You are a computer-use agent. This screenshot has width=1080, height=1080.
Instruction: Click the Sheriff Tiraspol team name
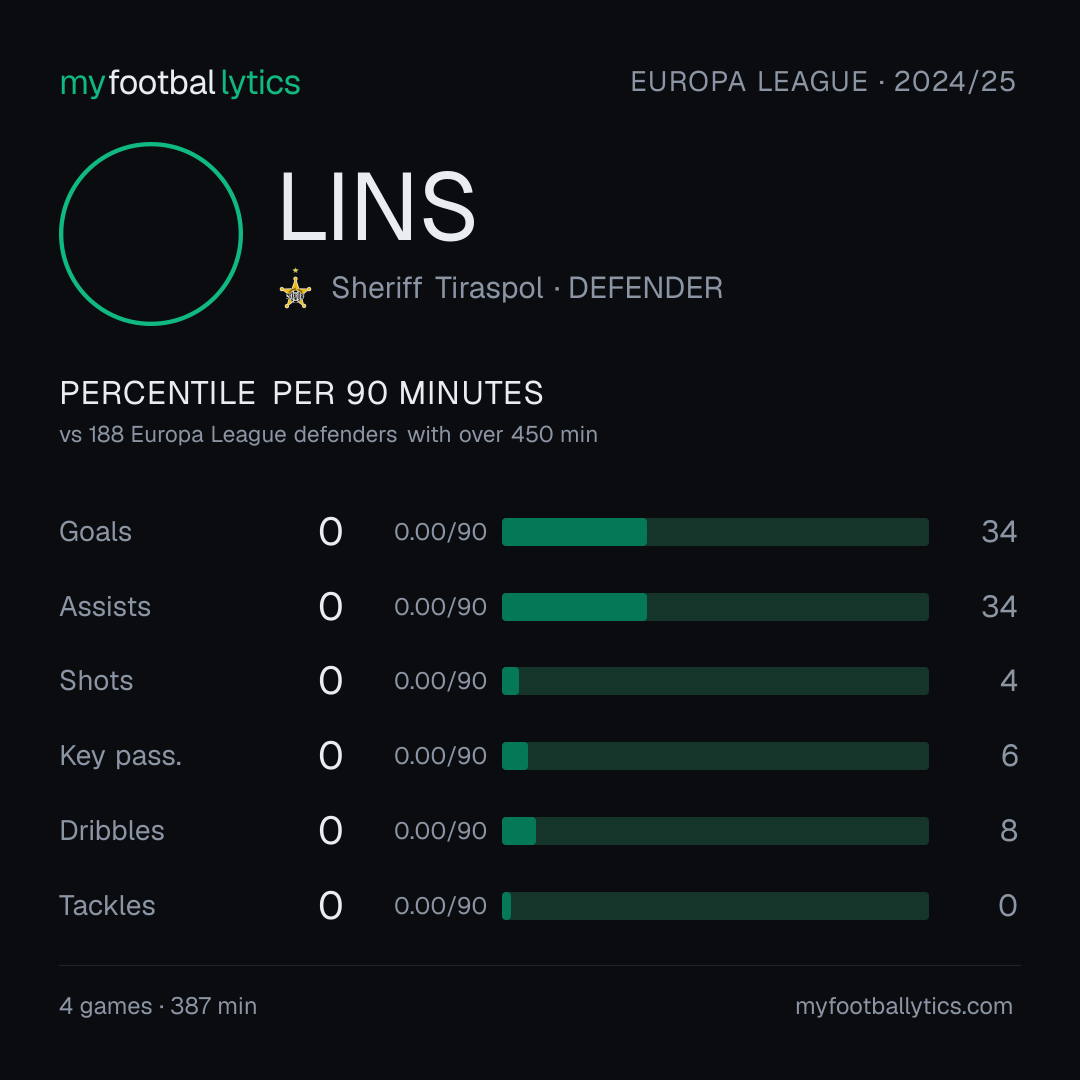[437, 288]
